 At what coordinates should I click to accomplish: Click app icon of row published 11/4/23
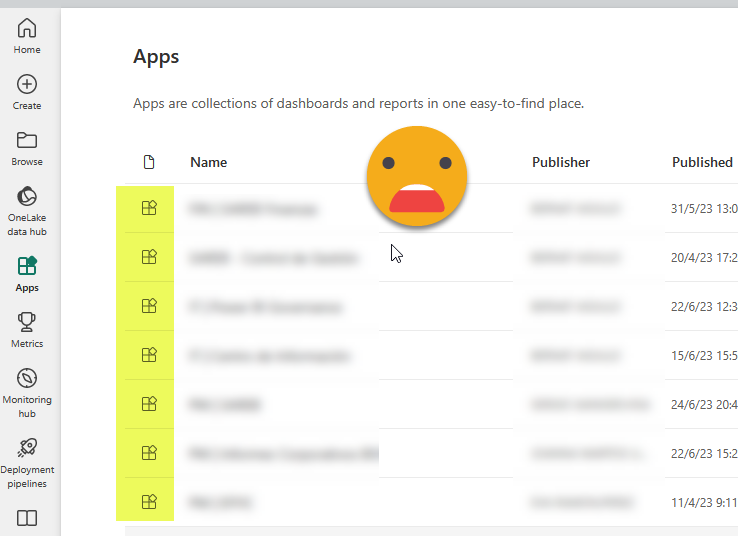click(149, 502)
